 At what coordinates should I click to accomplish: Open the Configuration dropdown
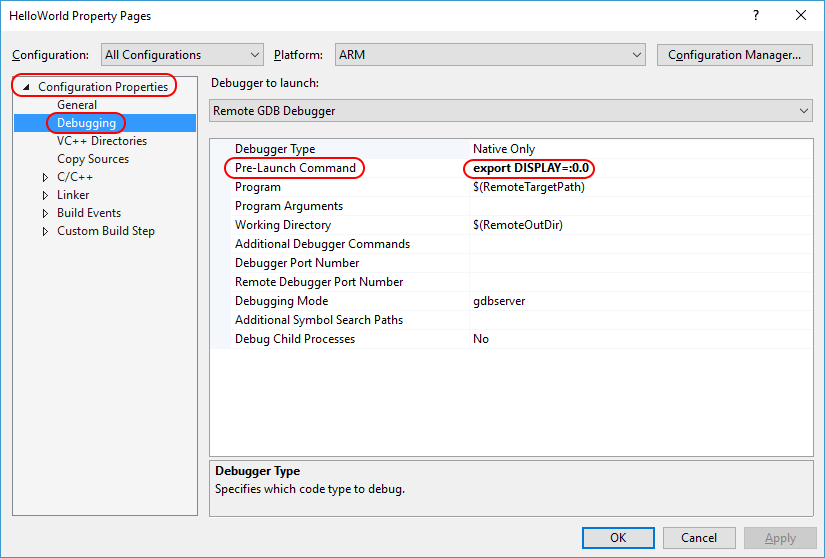[183, 55]
